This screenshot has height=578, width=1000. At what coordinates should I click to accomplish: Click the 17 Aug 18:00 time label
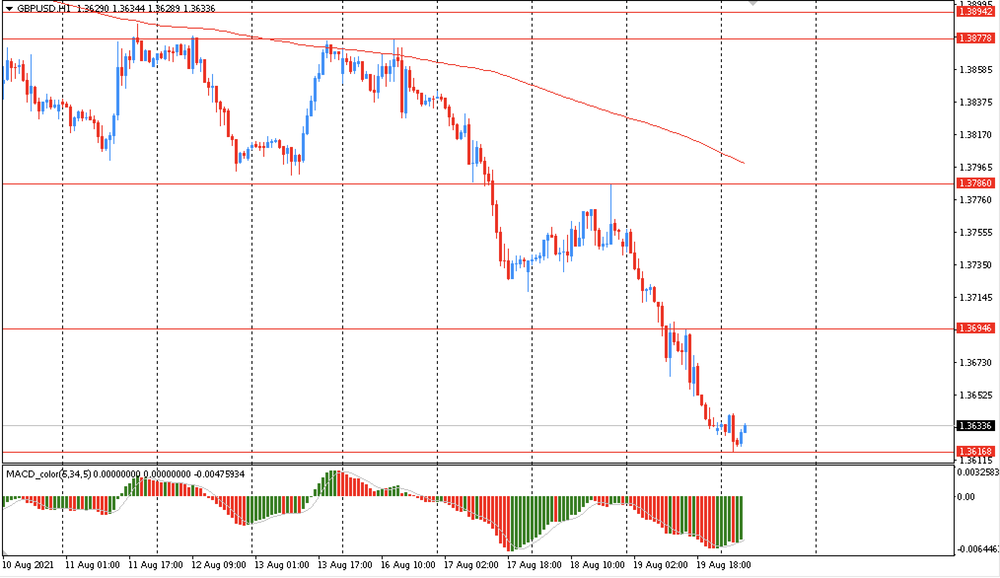(x=534, y=565)
